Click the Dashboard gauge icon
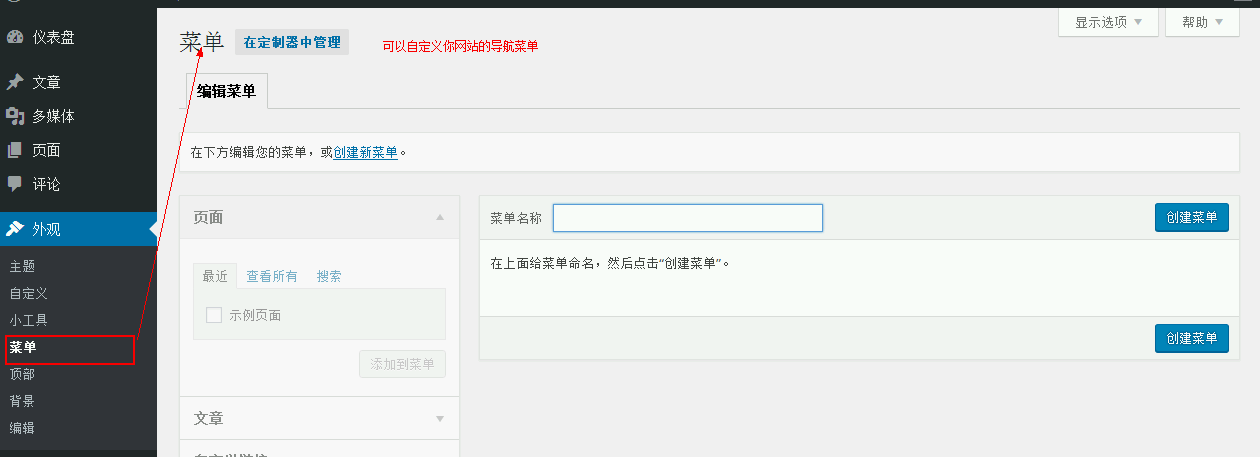This screenshot has height=457, width=1260. [15, 37]
